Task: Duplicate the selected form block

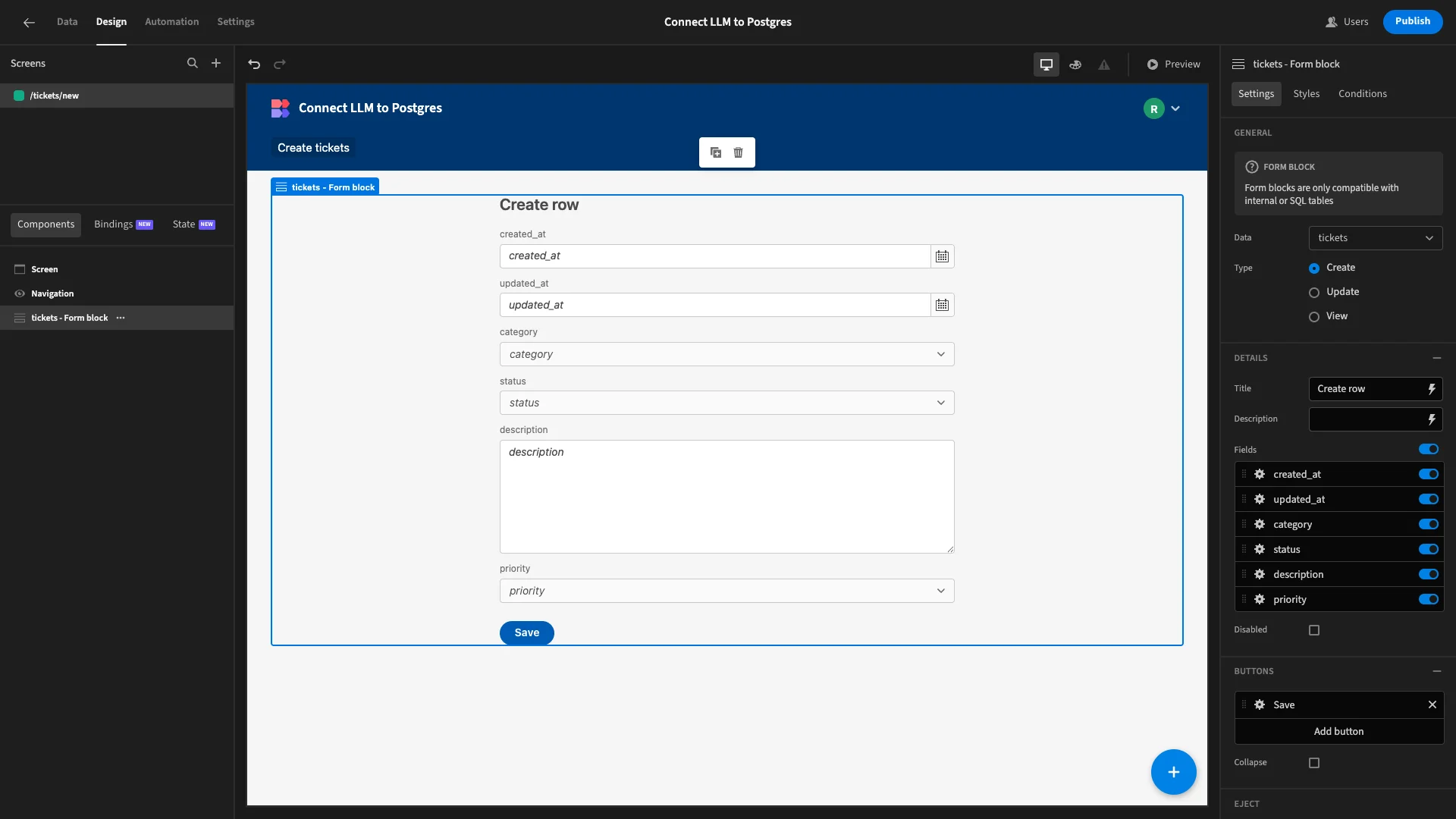Action: click(716, 152)
